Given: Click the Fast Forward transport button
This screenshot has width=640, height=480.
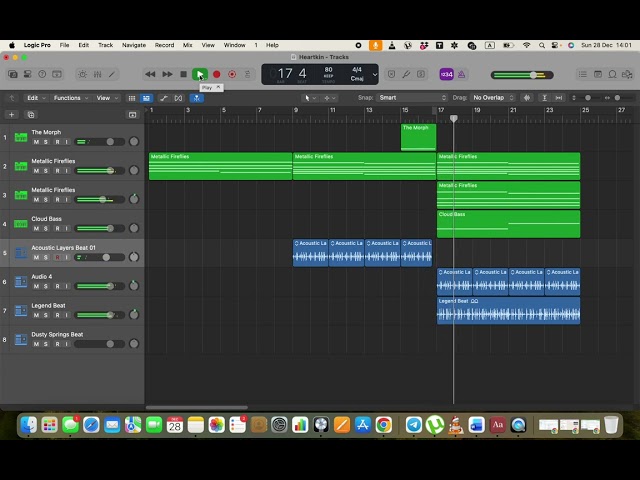Looking at the screenshot, I should tap(167, 74).
